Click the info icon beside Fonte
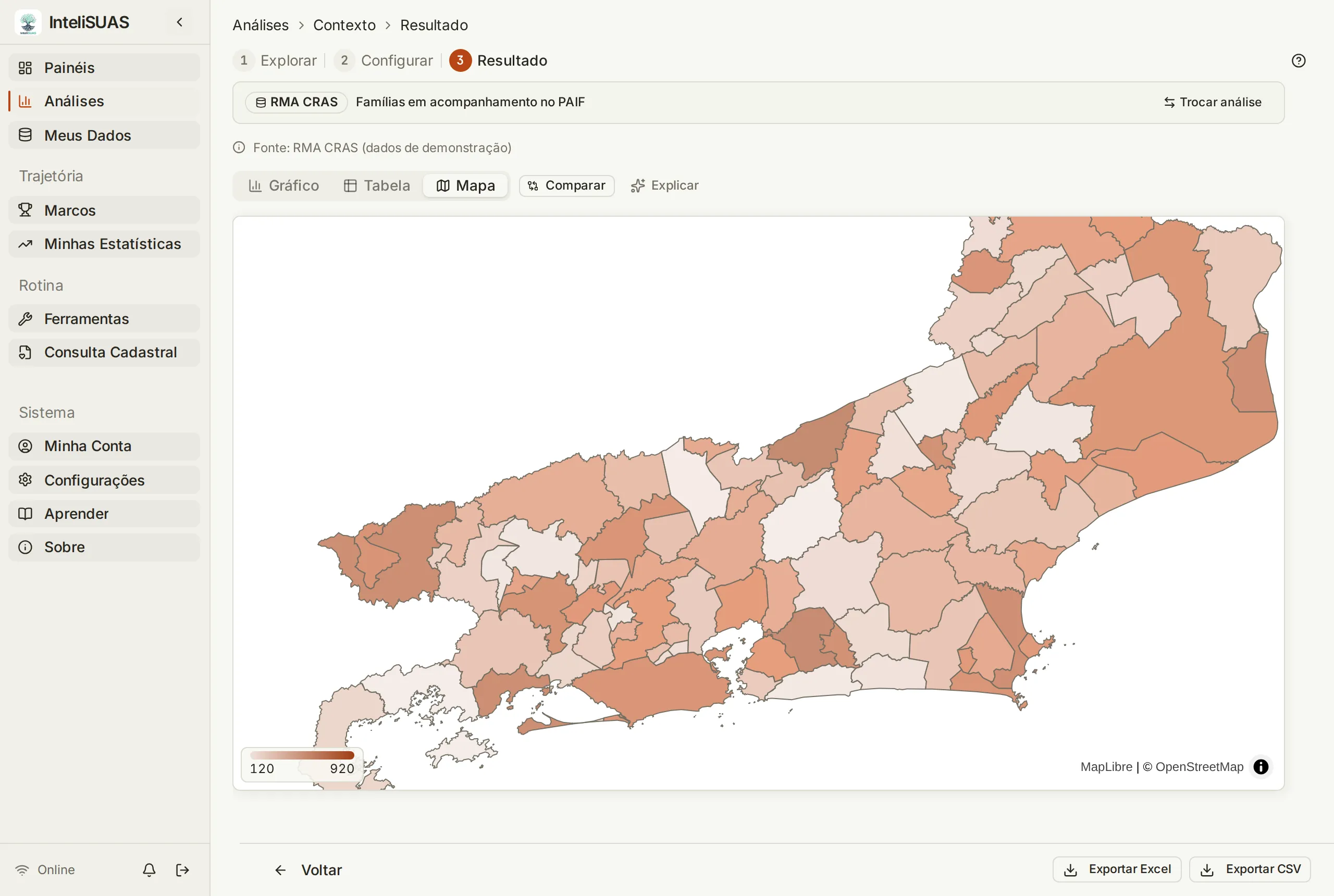 click(x=239, y=148)
